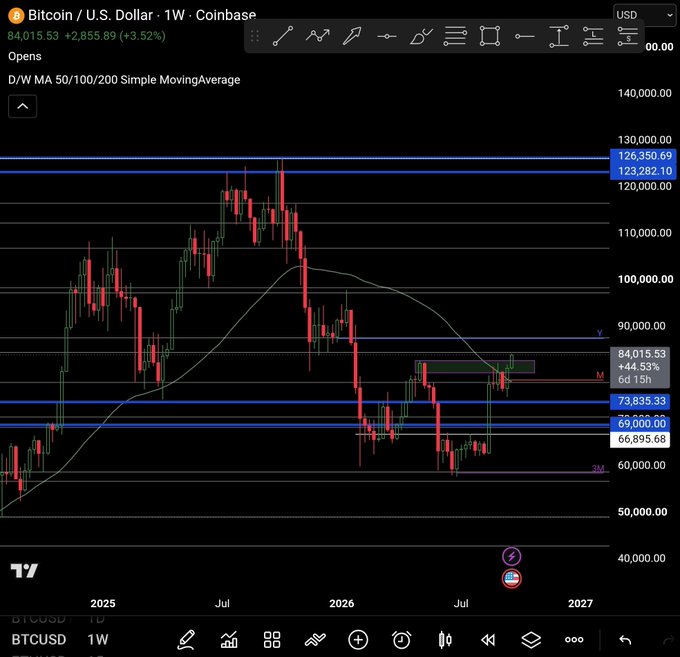This screenshot has height=657, width=680.
Task: Select the path polyline tool
Action: (x=317, y=36)
